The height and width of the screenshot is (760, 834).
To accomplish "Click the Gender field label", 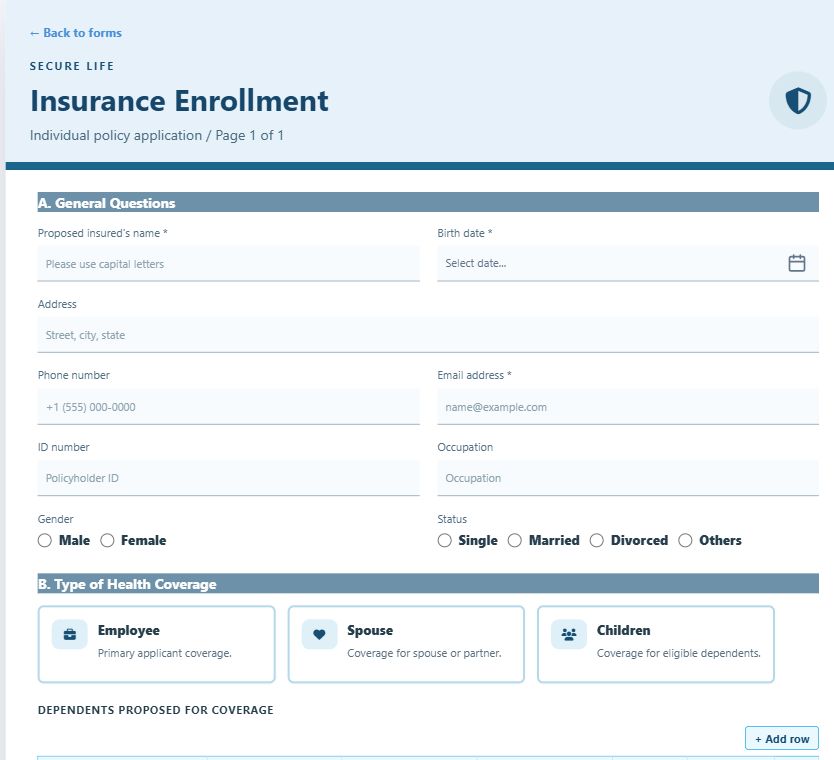I will [55, 519].
